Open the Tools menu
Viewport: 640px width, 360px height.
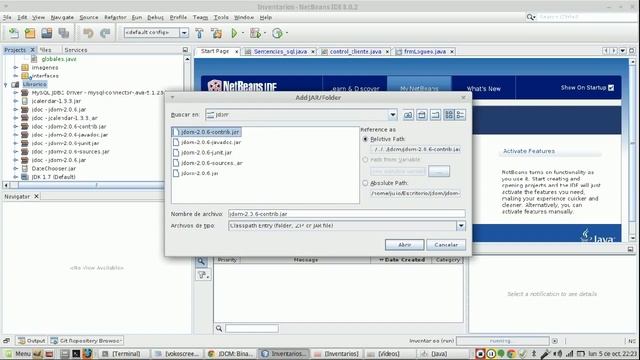(x=221, y=18)
